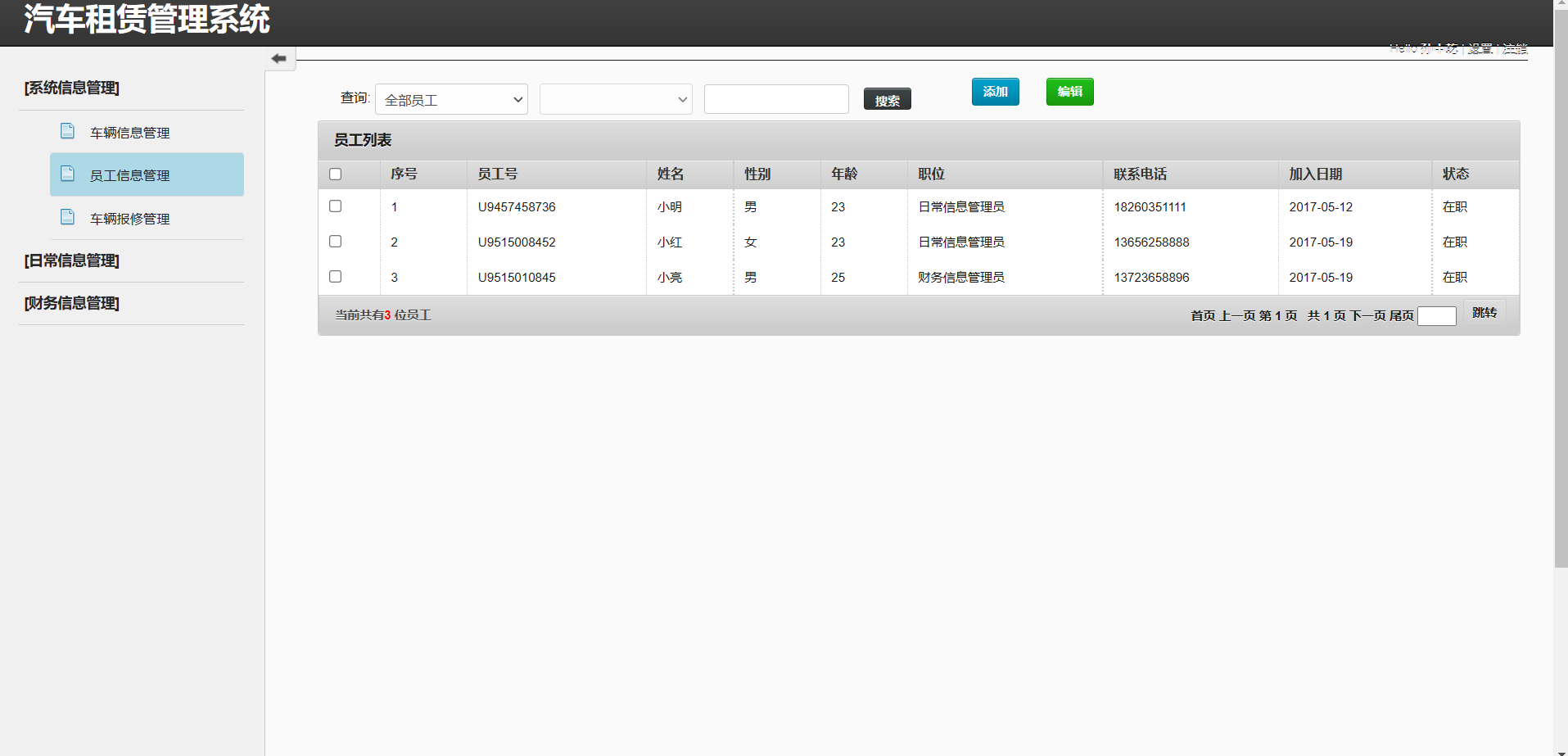Open the empty second filter dropdown
The width and height of the screenshot is (1568, 756).
(x=616, y=99)
